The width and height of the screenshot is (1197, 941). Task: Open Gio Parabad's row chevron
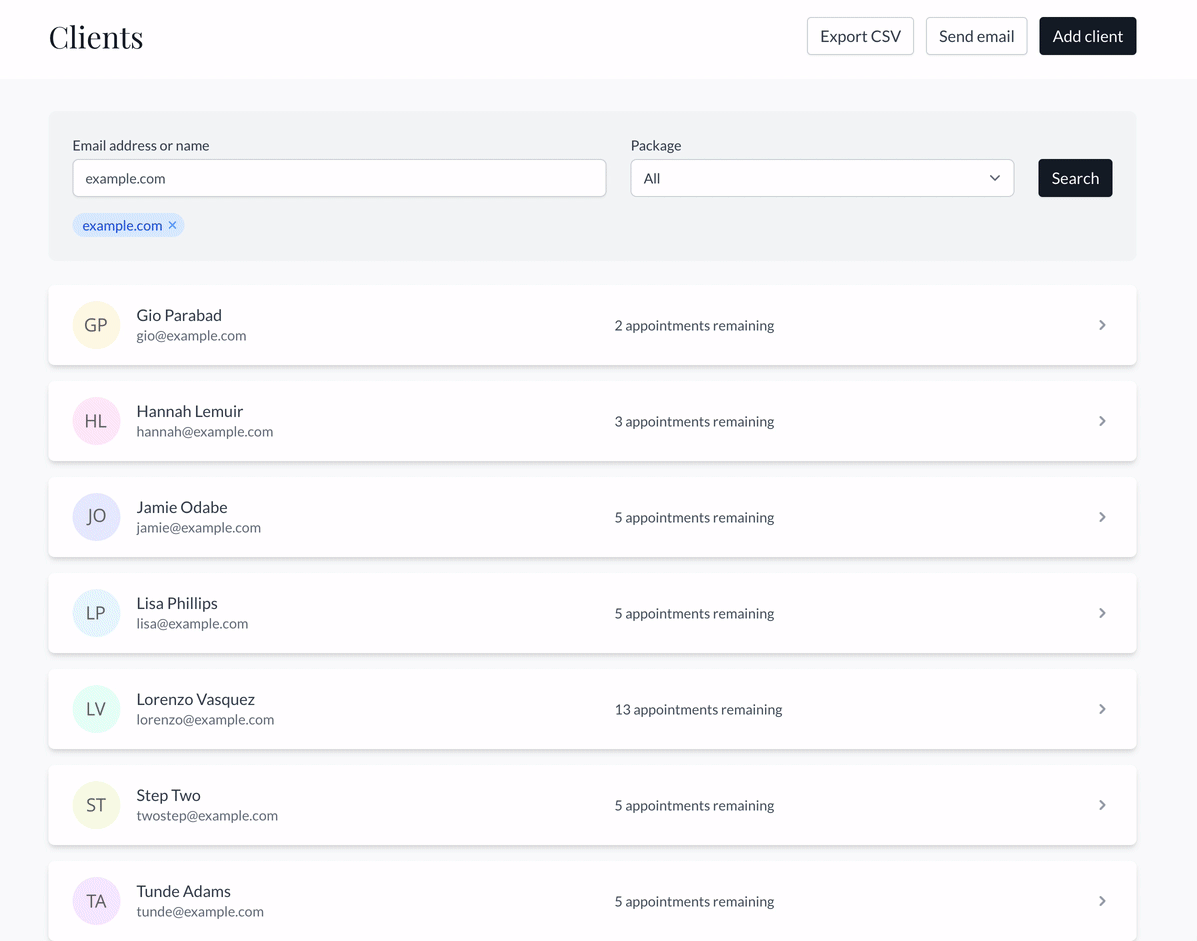coord(1102,325)
